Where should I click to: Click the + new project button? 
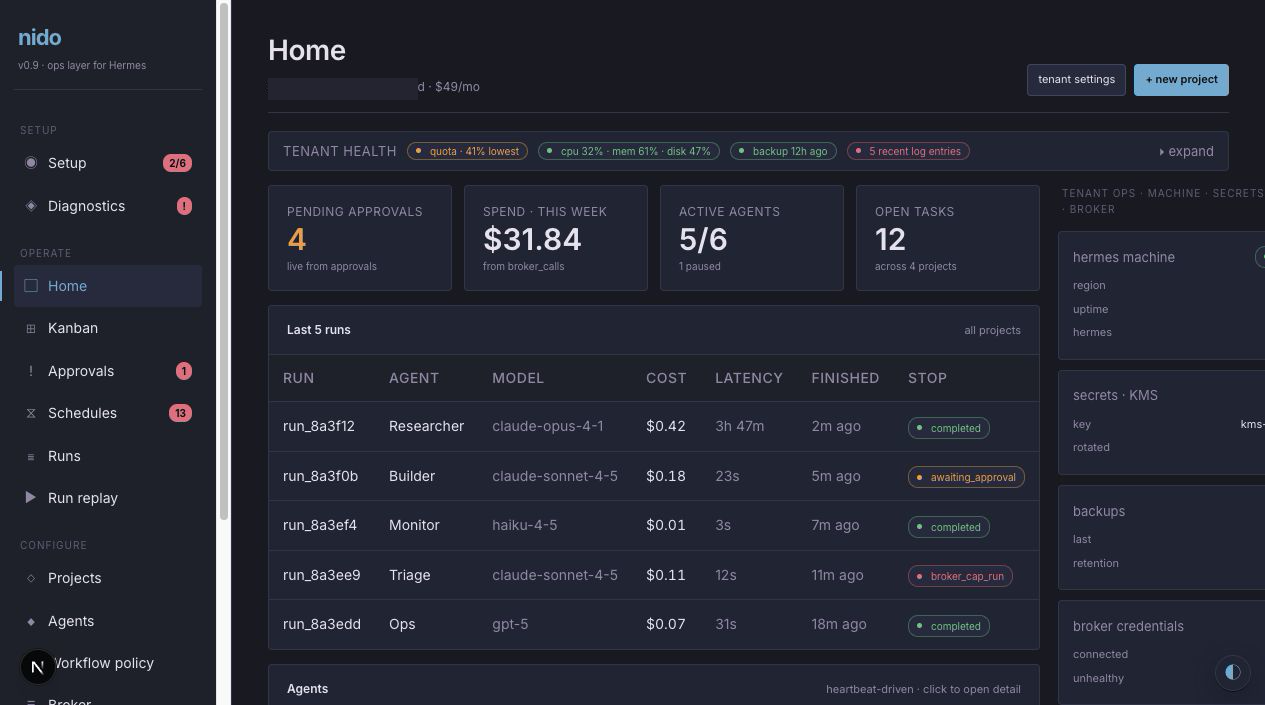(x=1181, y=80)
